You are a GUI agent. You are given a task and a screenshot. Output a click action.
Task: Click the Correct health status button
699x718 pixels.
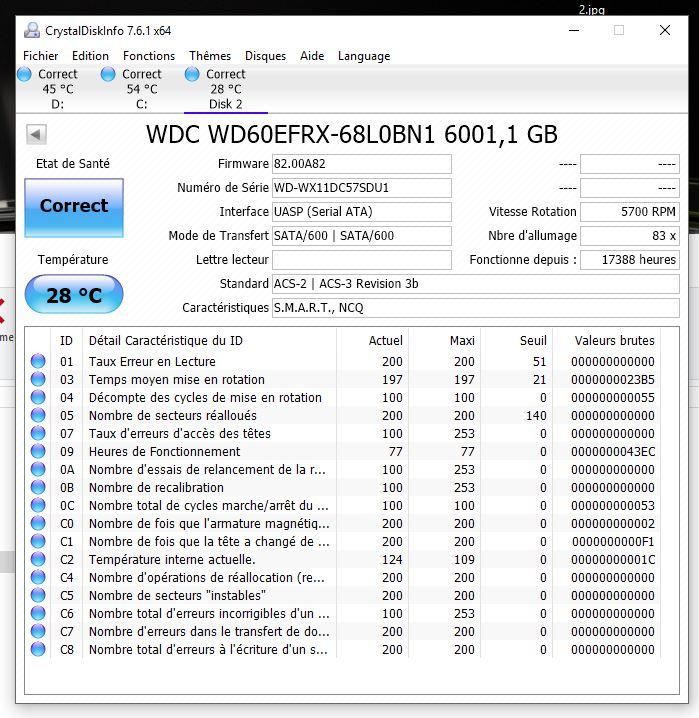(x=74, y=207)
